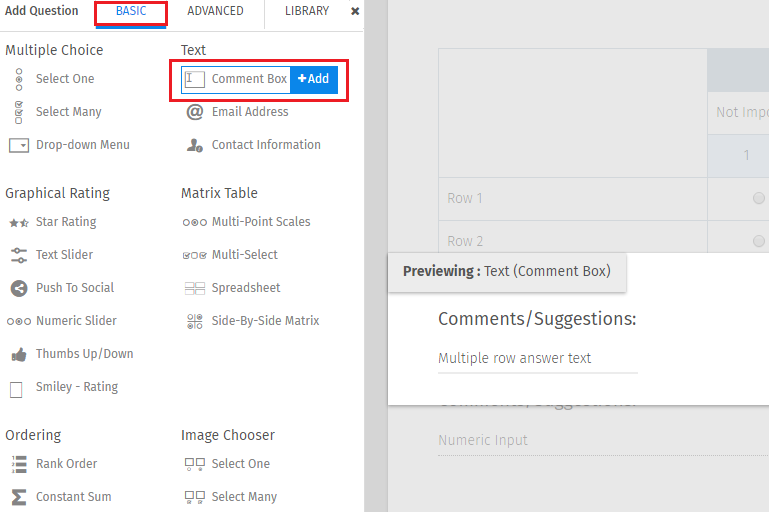
Task: Add a Comment Box question
Action: pos(314,79)
